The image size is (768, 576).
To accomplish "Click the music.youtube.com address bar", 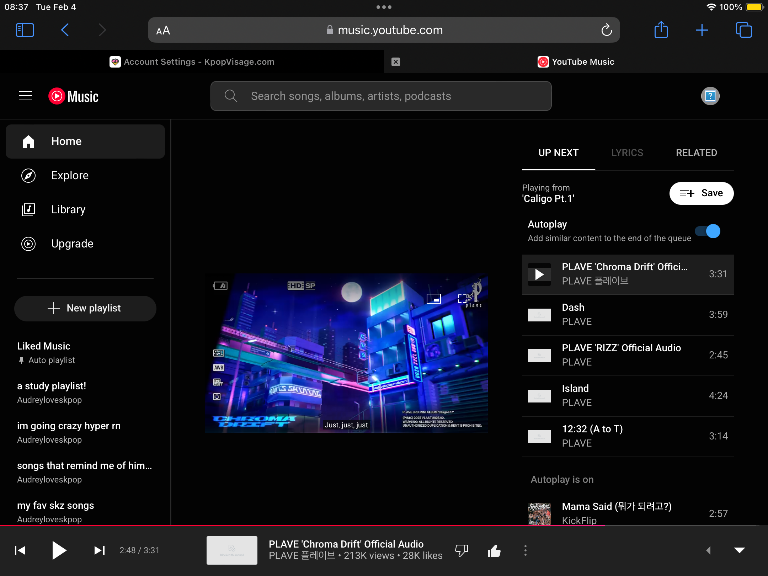I will click(384, 30).
